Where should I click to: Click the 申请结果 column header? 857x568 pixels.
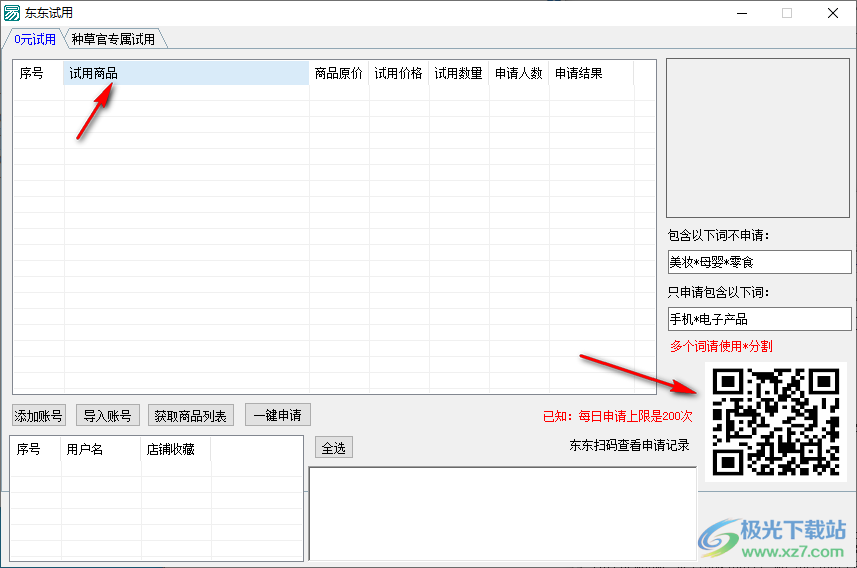[x=591, y=73]
